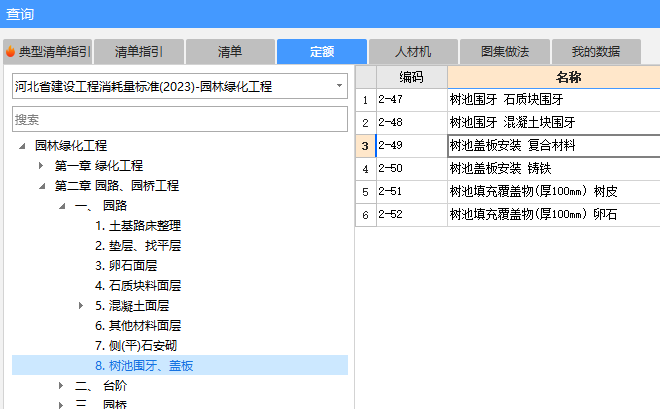Select 树池围牙 混凝土块围牙 name cell
The height and width of the screenshot is (409, 660).
(554, 123)
